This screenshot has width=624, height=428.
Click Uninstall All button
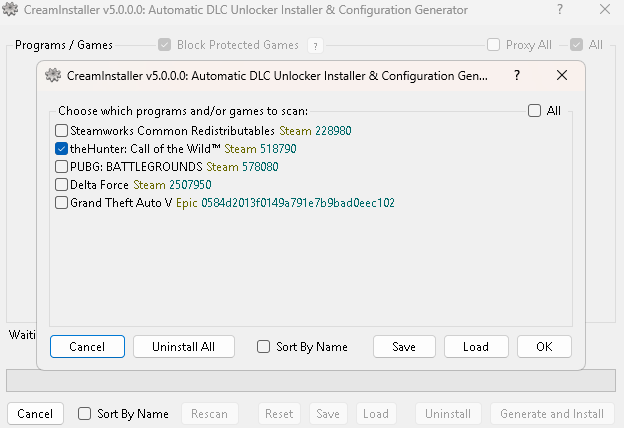pyautogui.click(x=183, y=346)
